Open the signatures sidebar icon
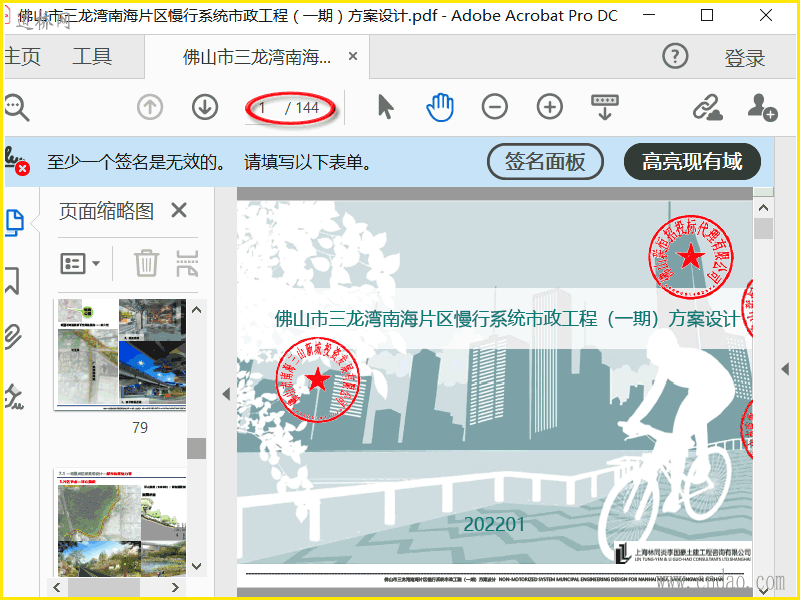This screenshot has height=600, width=800. [14, 397]
